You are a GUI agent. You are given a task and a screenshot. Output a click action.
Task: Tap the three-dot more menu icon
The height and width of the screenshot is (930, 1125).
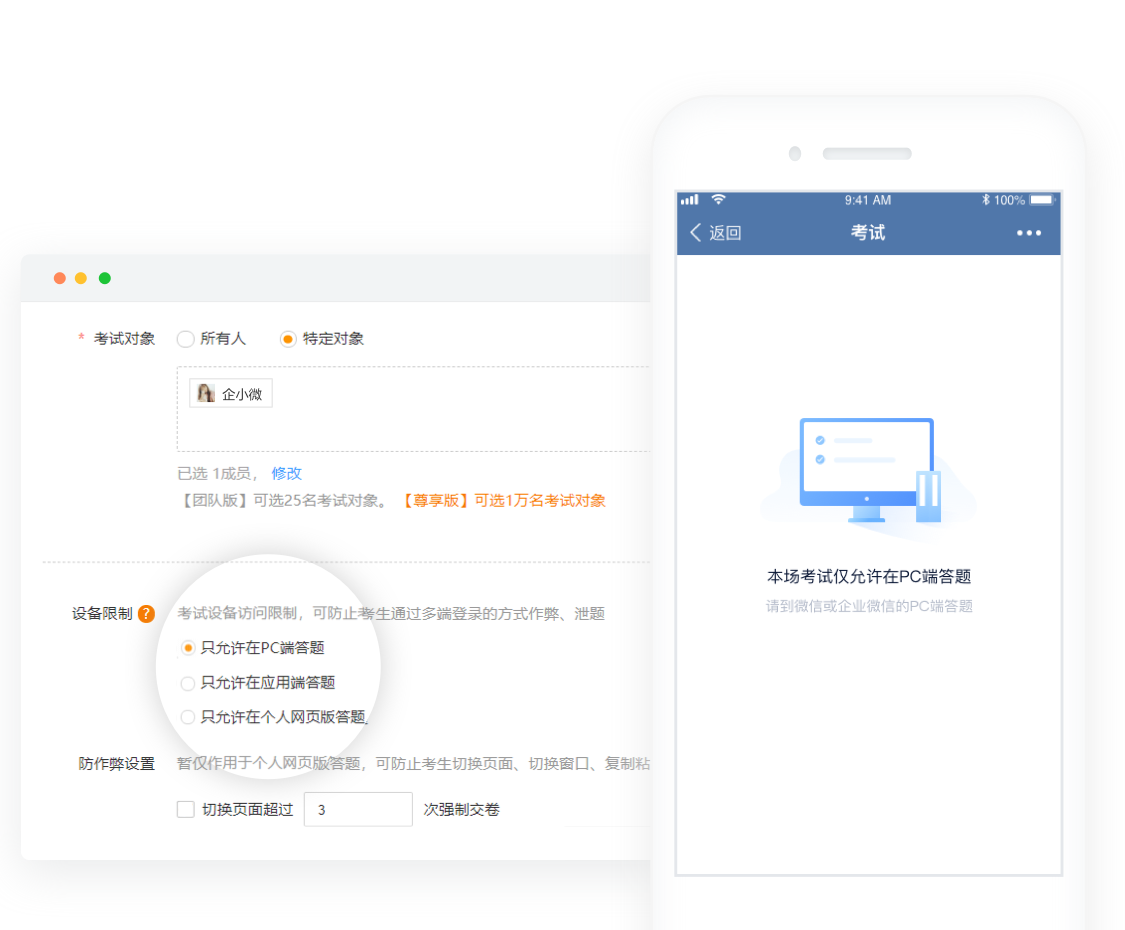pyautogui.click(x=1028, y=233)
